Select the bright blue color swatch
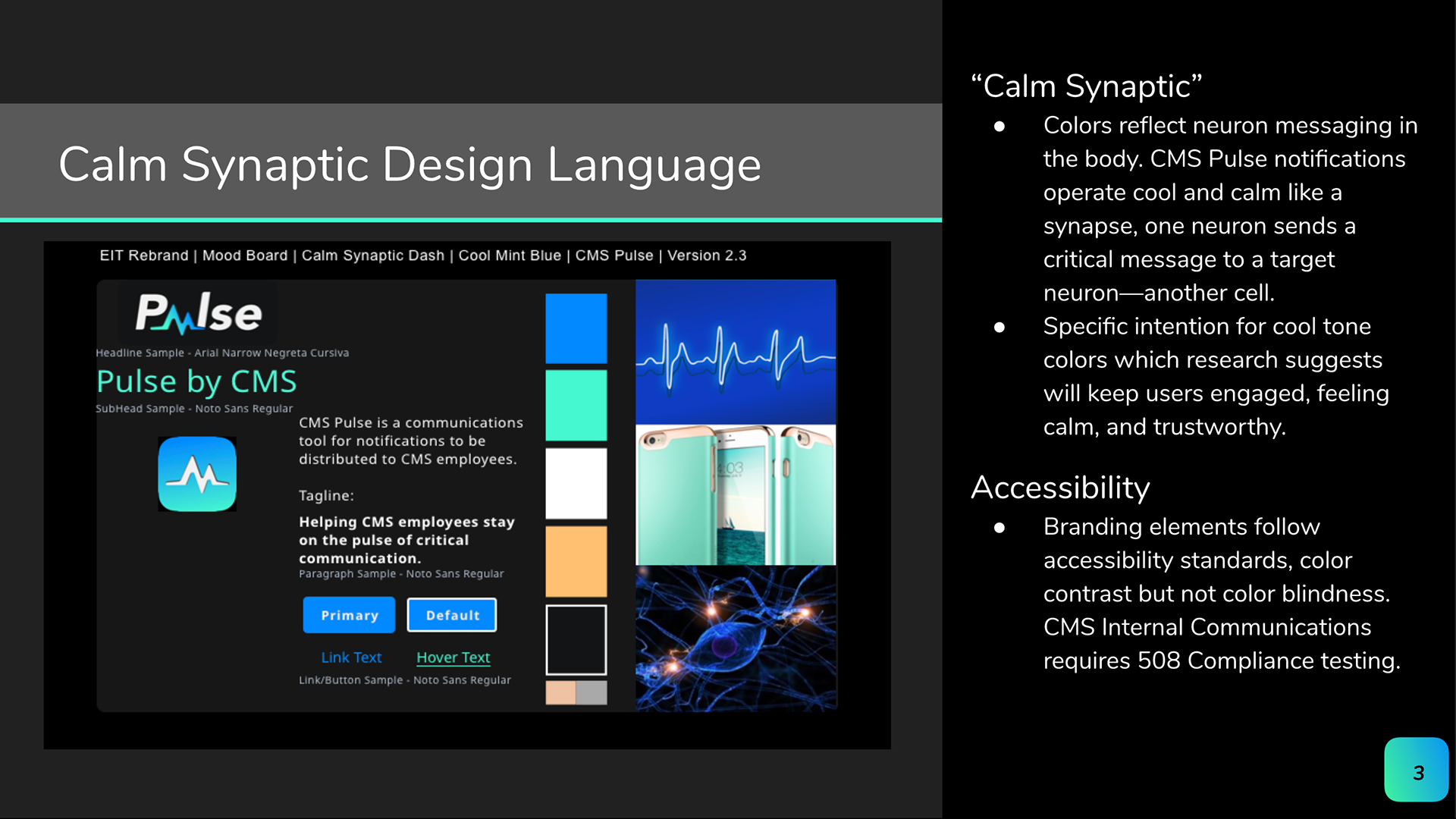 tap(576, 328)
